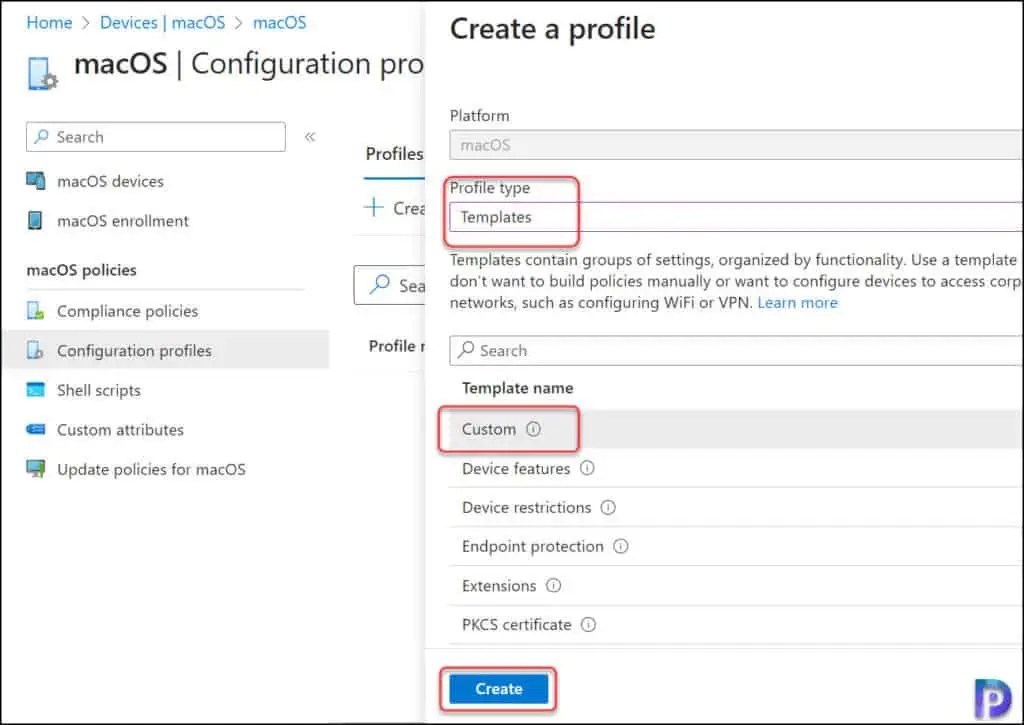The width and height of the screenshot is (1024, 725).
Task: Select Update policies for macOS
Action: click(x=150, y=469)
